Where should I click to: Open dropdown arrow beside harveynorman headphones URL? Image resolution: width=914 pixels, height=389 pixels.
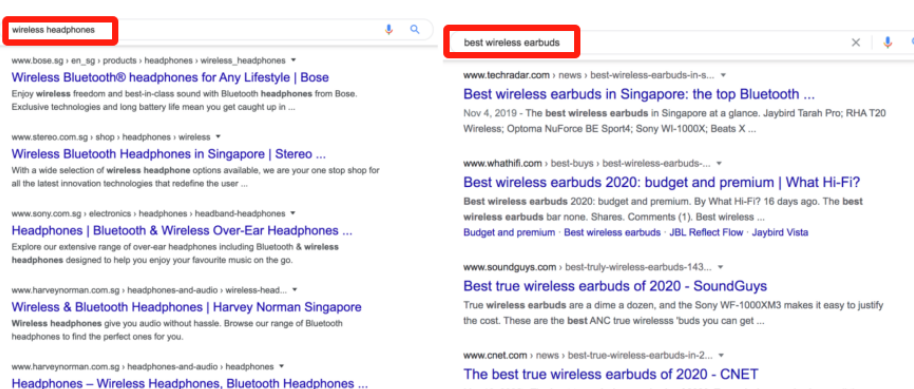pos(281,367)
